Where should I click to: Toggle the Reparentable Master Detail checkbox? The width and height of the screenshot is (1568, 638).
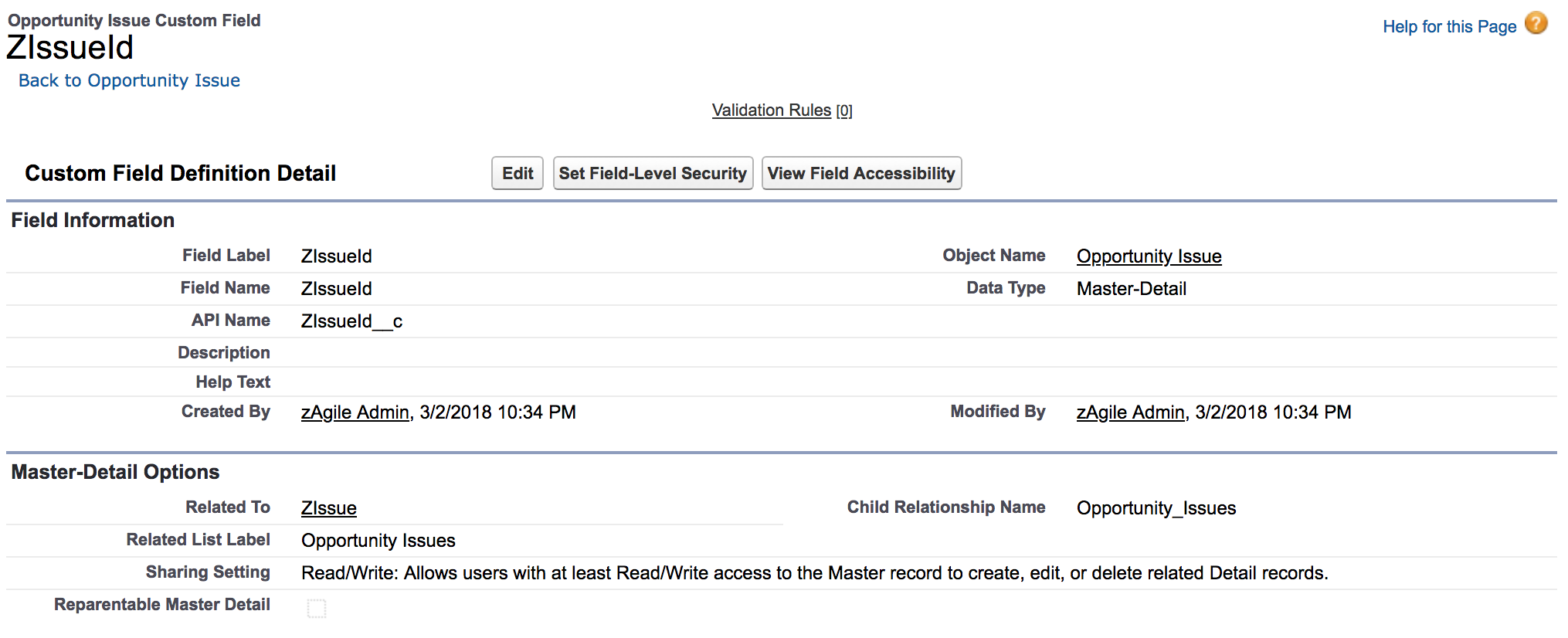point(317,609)
